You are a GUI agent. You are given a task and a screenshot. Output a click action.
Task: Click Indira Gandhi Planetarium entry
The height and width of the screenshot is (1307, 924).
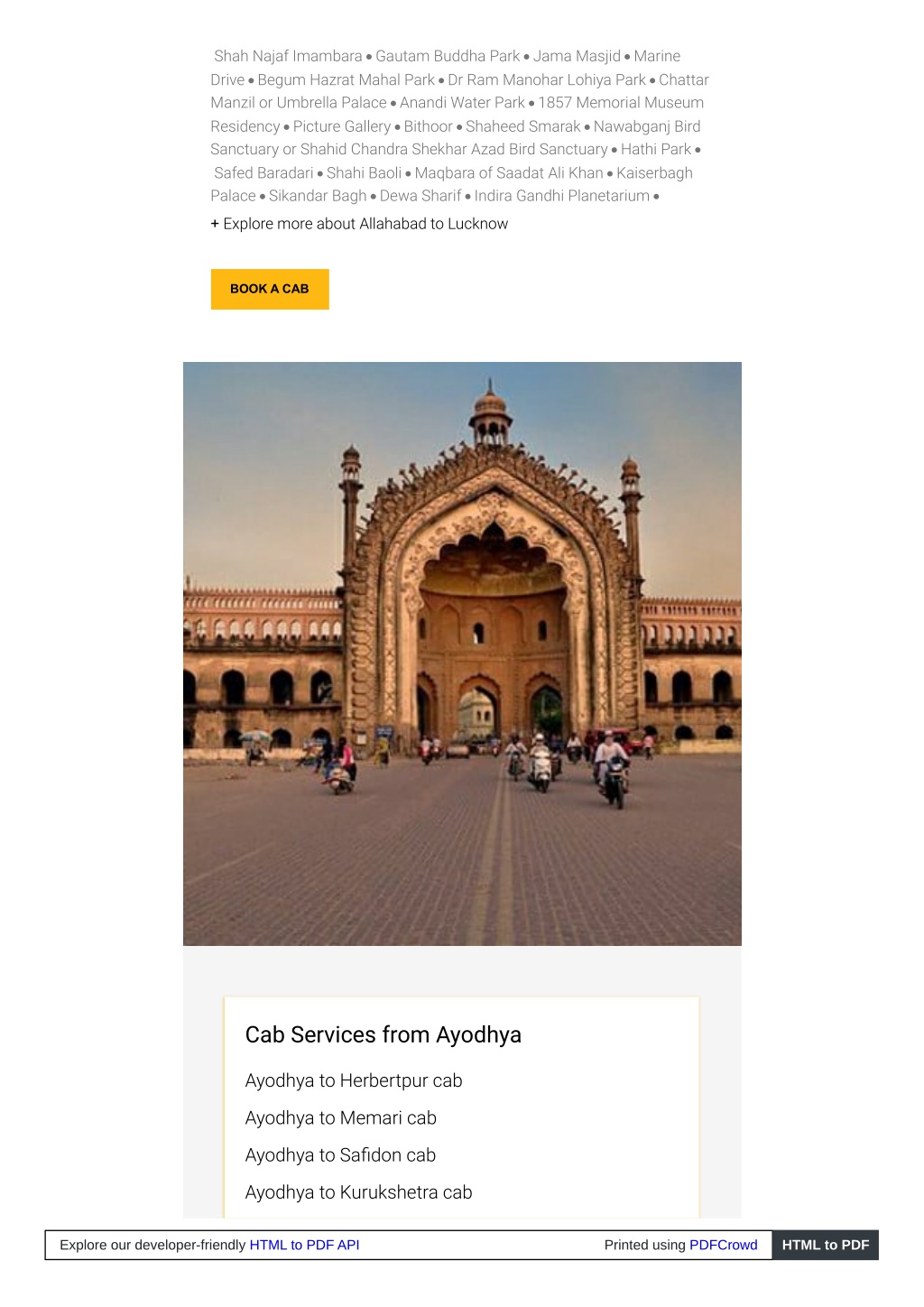point(562,196)
